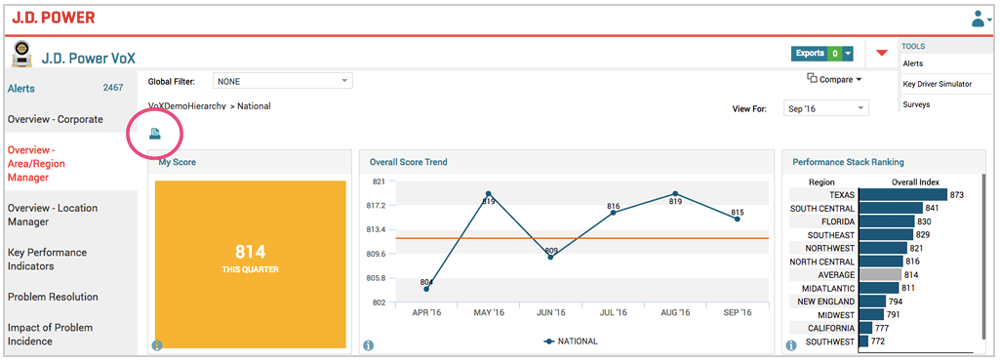The image size is (1000, 362).
Task: Click the CALIFORNIA bar 777
Action: coord(865,328)
